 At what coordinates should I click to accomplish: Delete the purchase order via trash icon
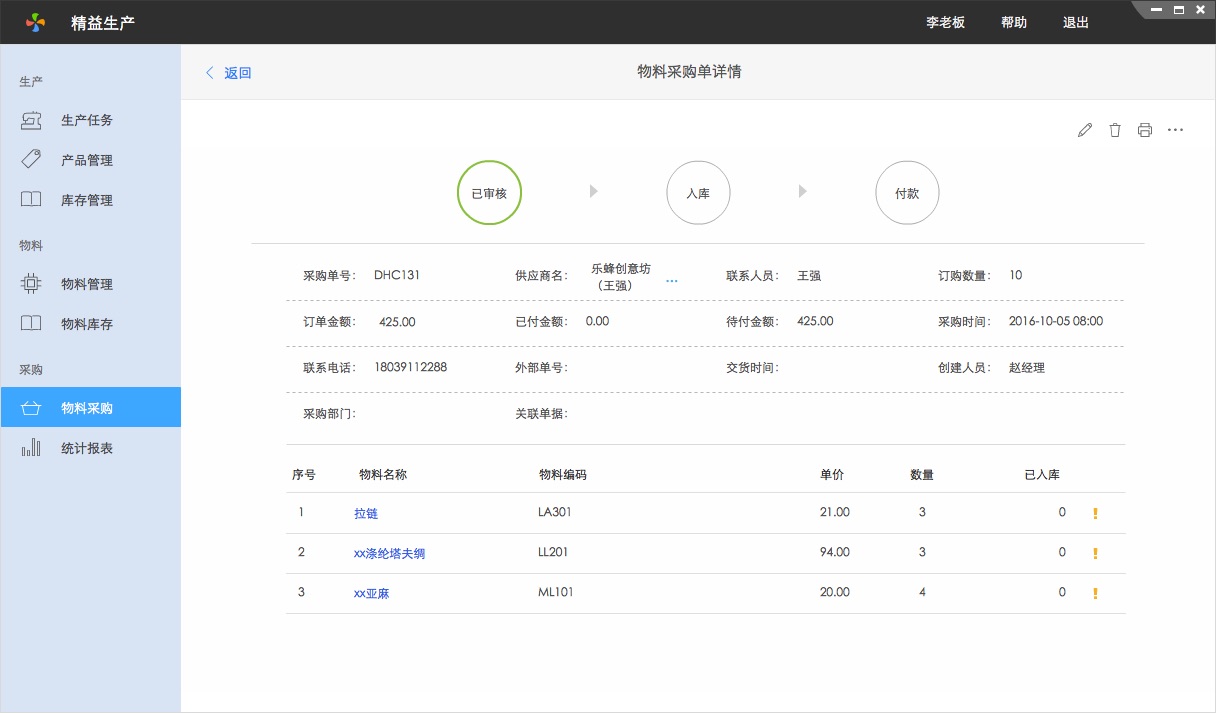pos(1115,129)
